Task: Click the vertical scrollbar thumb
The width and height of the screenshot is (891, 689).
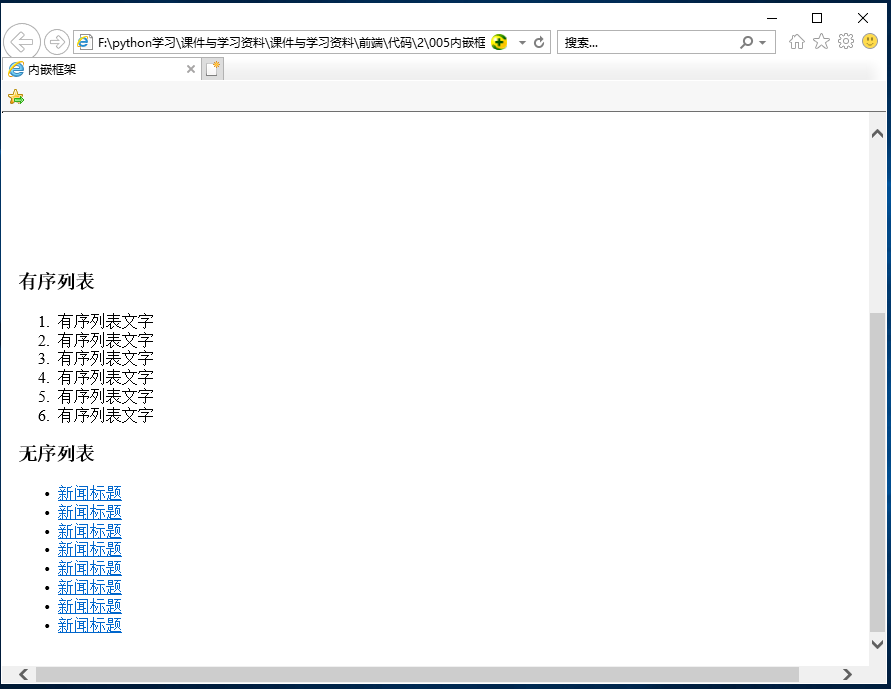Action: [x=877, y=472]
